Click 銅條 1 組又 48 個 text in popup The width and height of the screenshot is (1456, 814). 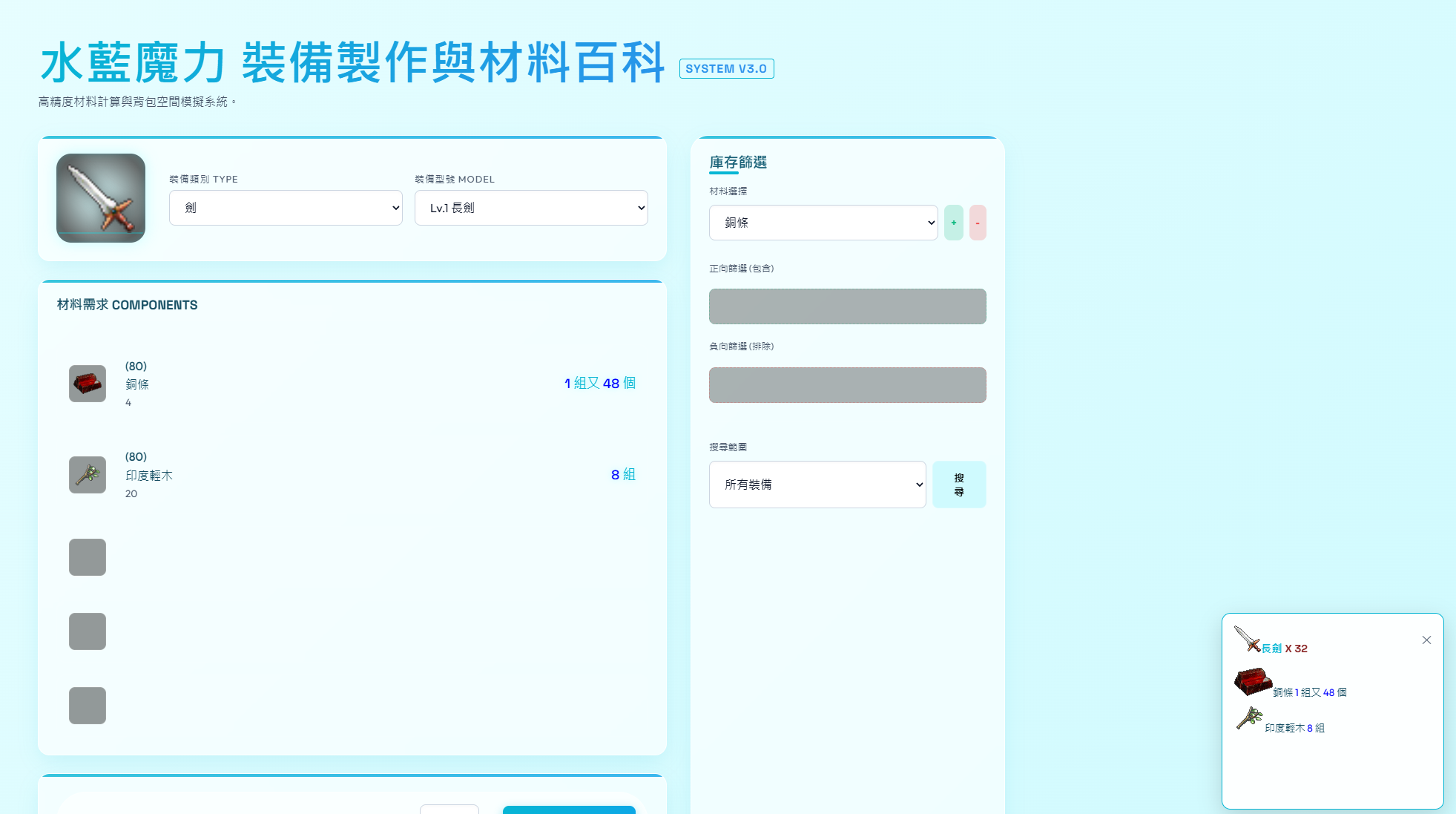[x=1310, y=692]
